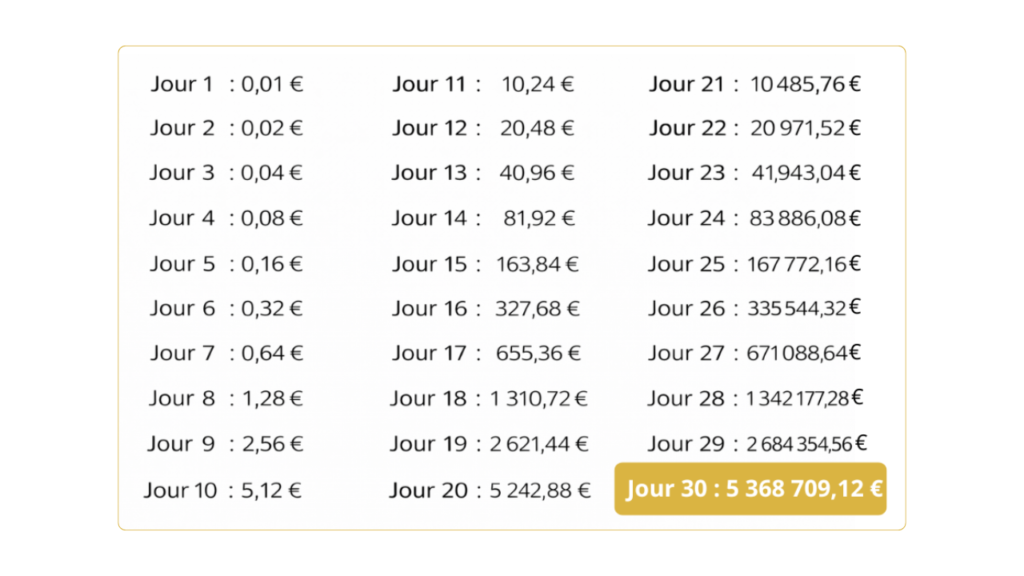
Task: Click the Jour 15 label
Action: pyautogui.click(x=429, y=264)
